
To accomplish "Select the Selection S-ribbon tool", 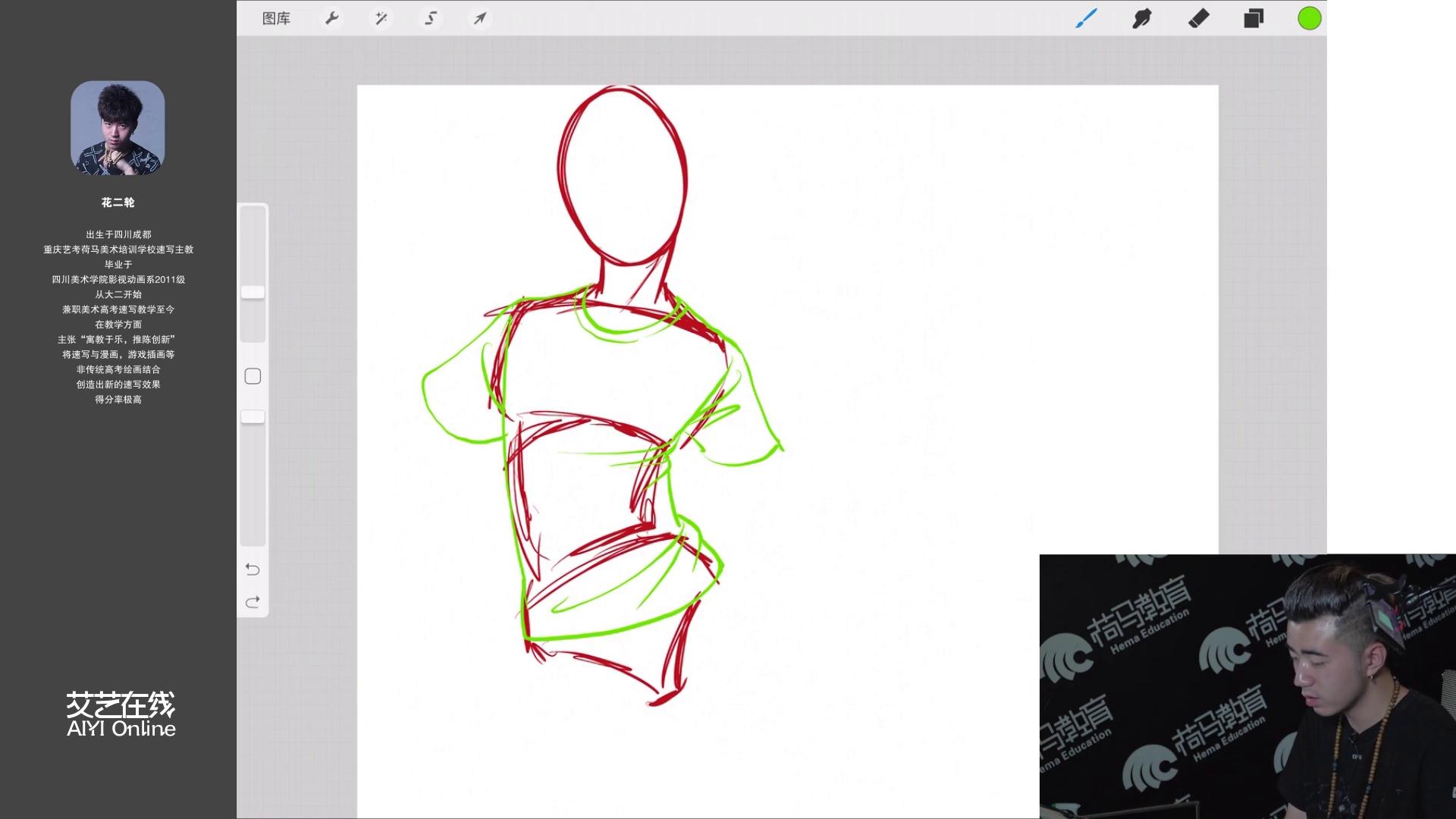I will coord(431,18).
